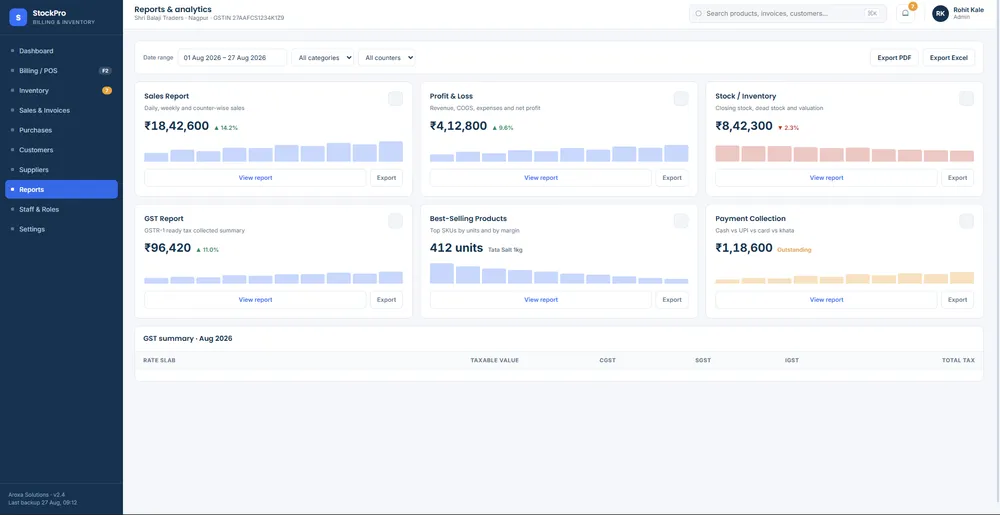The width and height of the screenshot is (1000, 515).
Task: Click the RATE SLAB column header
Action: [159, 361]
